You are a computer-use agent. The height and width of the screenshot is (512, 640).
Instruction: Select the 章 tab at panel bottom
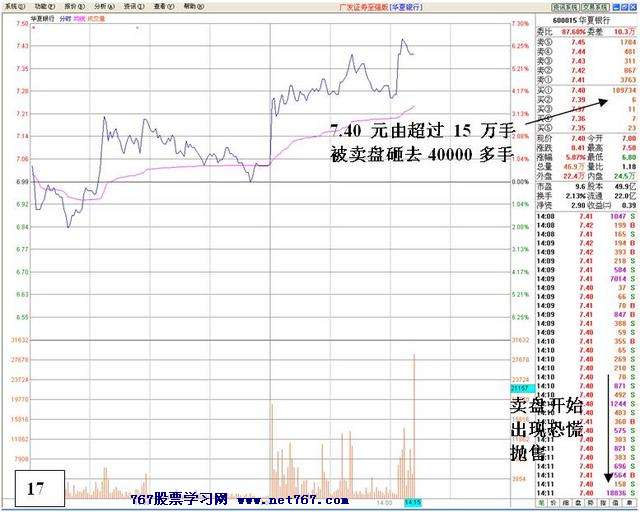629,502
